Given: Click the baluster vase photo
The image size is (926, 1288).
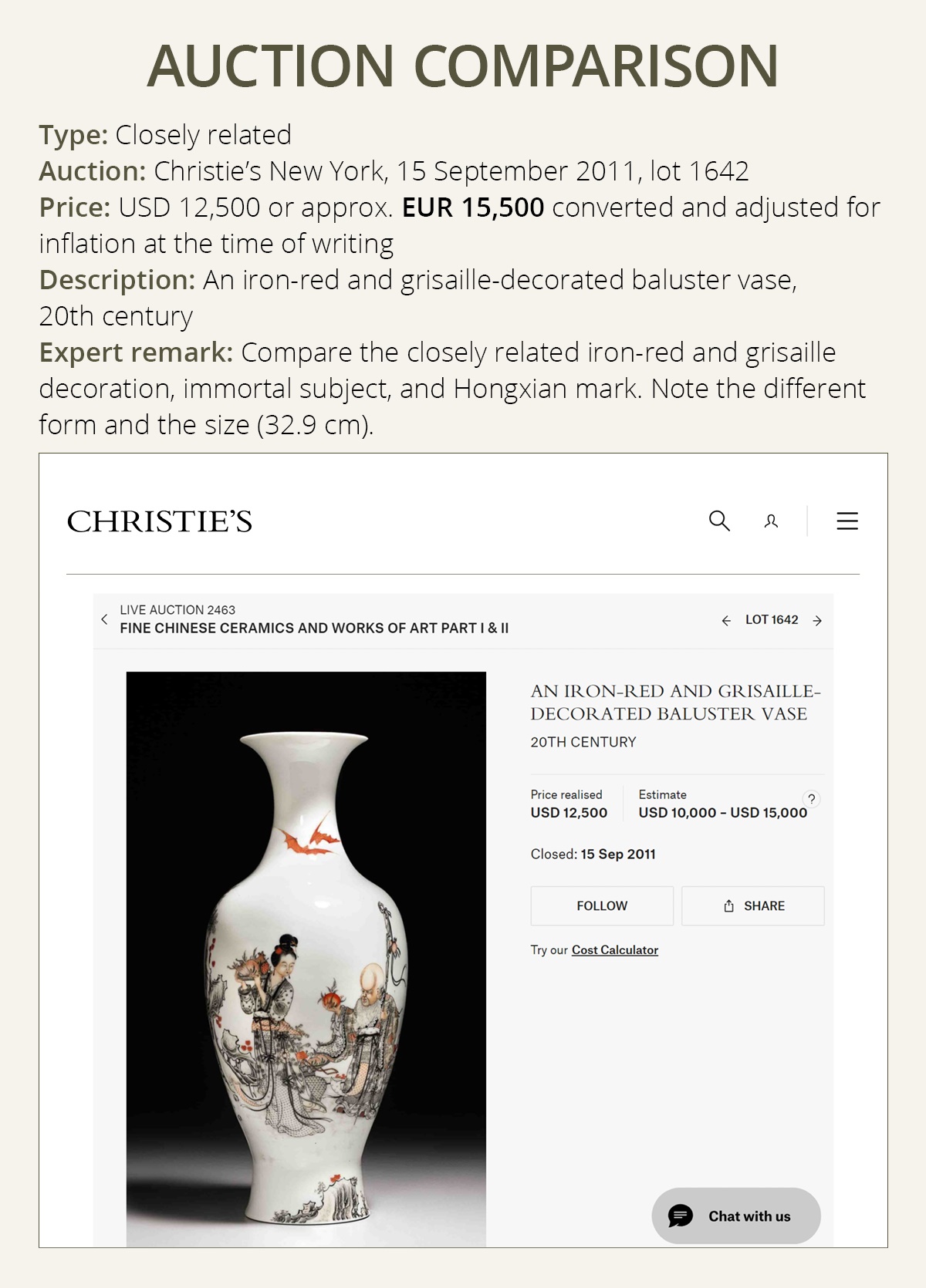Looking at the screenshot, I should tap(306, 959).
